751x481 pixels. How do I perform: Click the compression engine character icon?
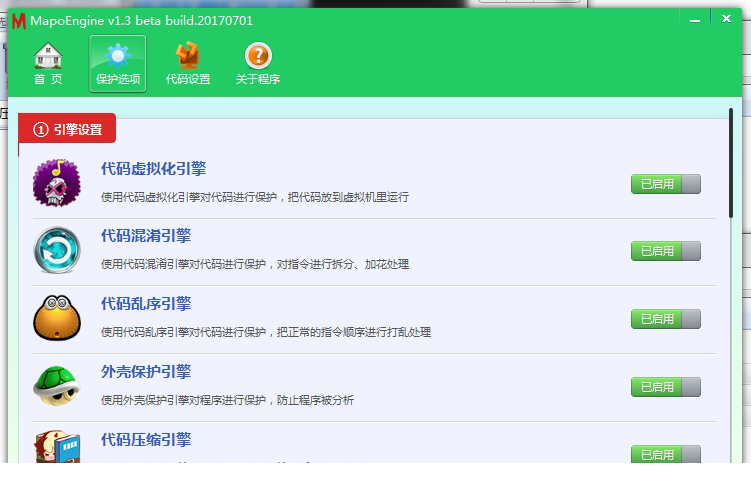(57, 447)
